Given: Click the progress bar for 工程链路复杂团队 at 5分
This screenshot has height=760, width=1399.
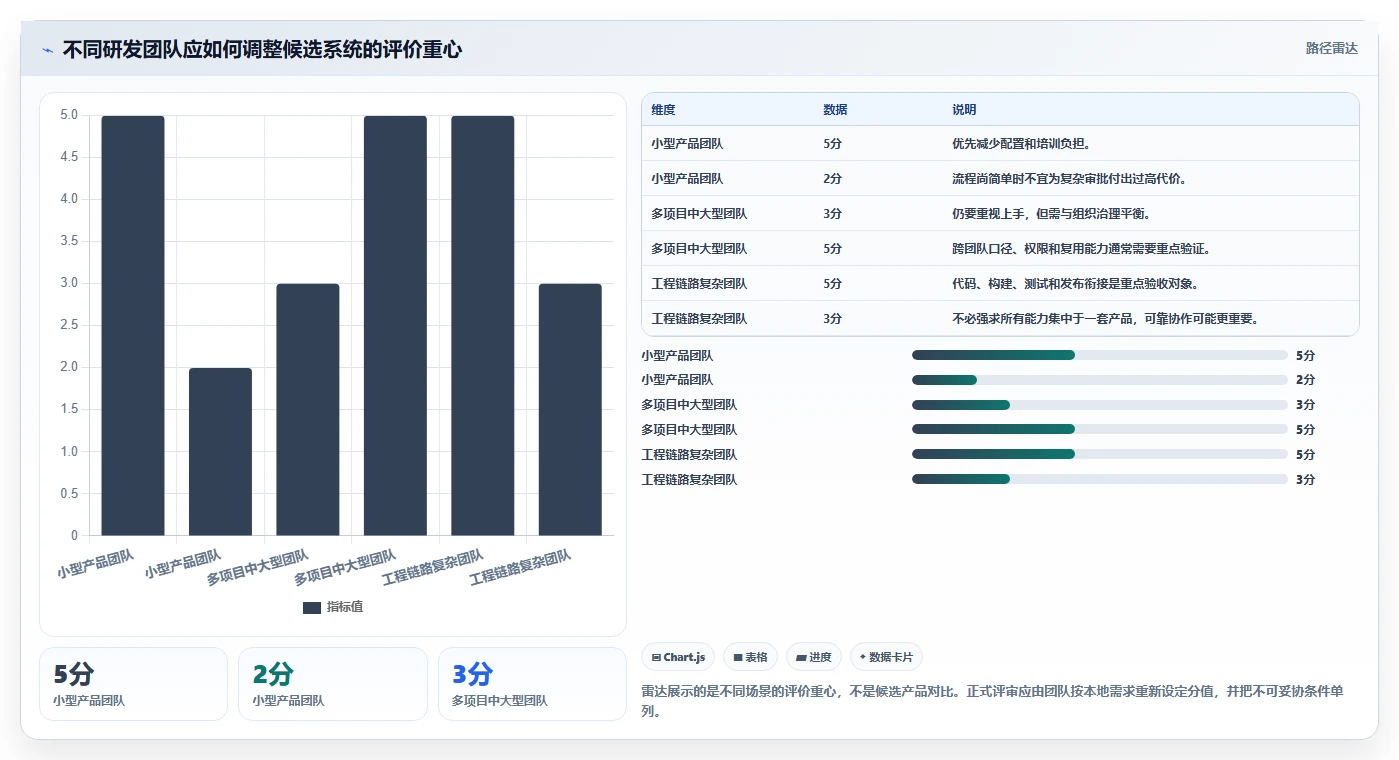Looking at the screenshot, I should click(1099, 455).
